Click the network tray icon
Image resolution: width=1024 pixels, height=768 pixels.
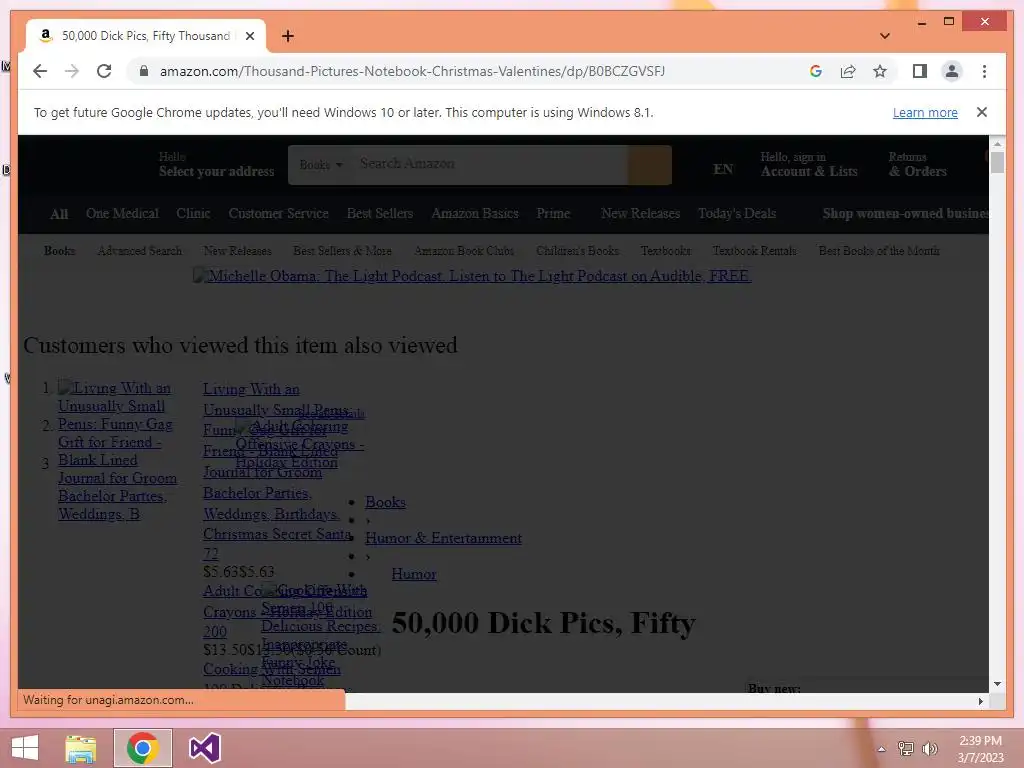click(906, 748)
